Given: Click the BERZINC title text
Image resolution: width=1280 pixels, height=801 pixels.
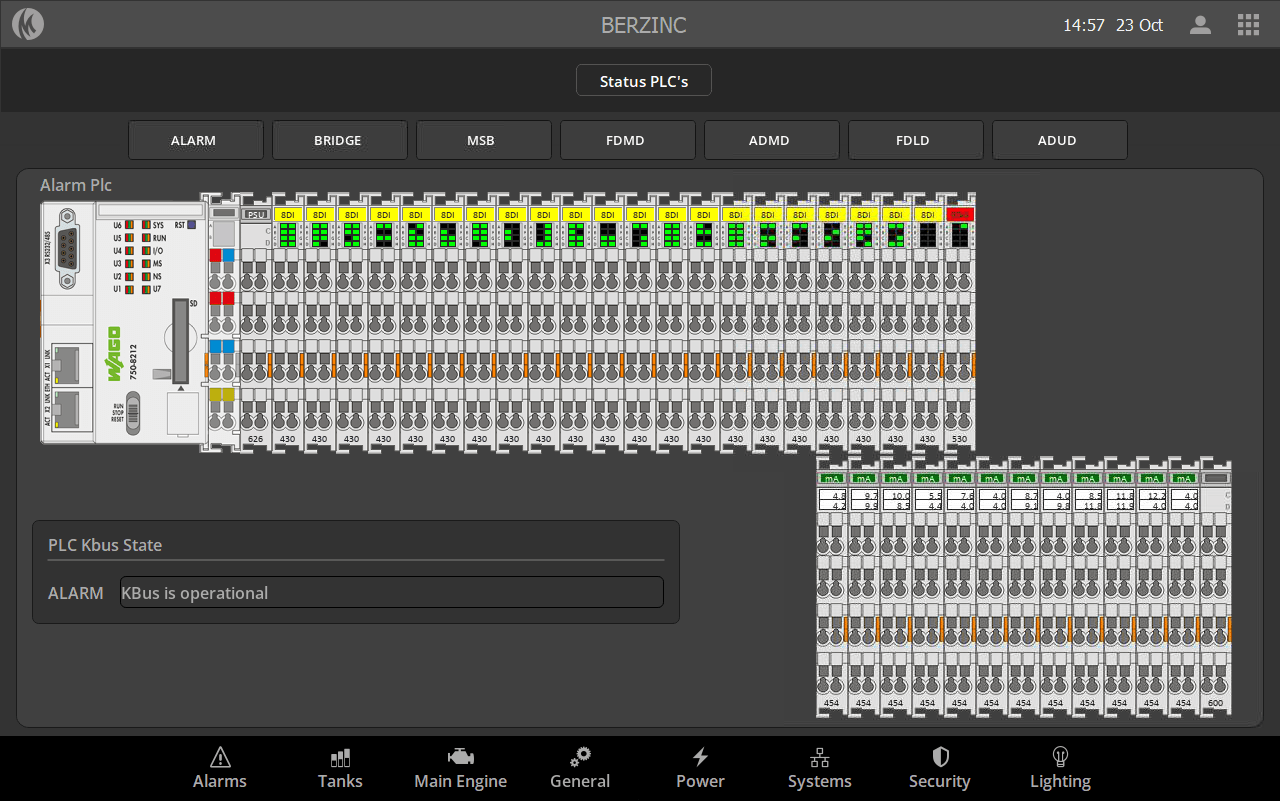Looking at the screenshot, I should (644, 25).
